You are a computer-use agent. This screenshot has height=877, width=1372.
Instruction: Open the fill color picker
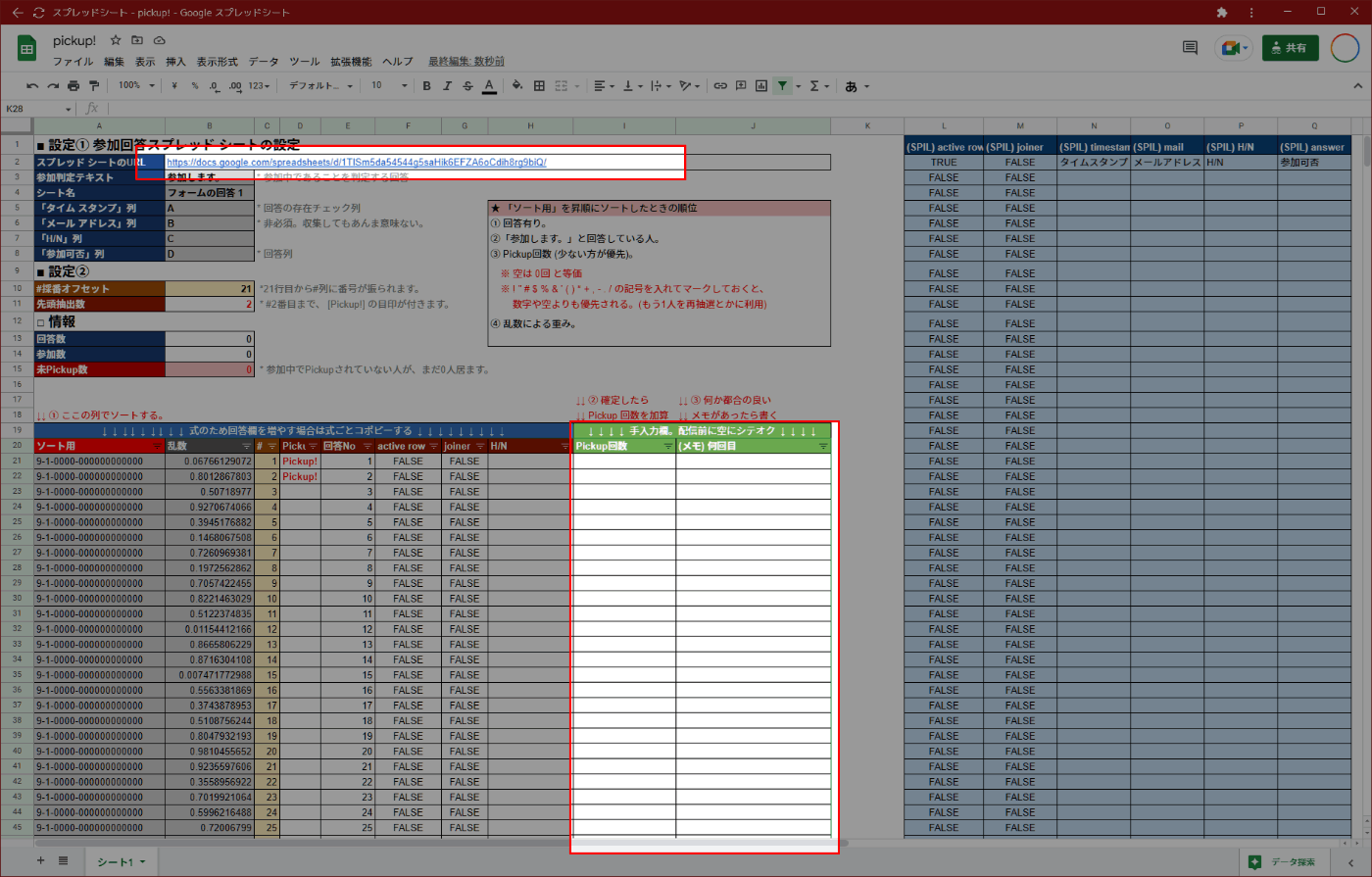[517, 86]
